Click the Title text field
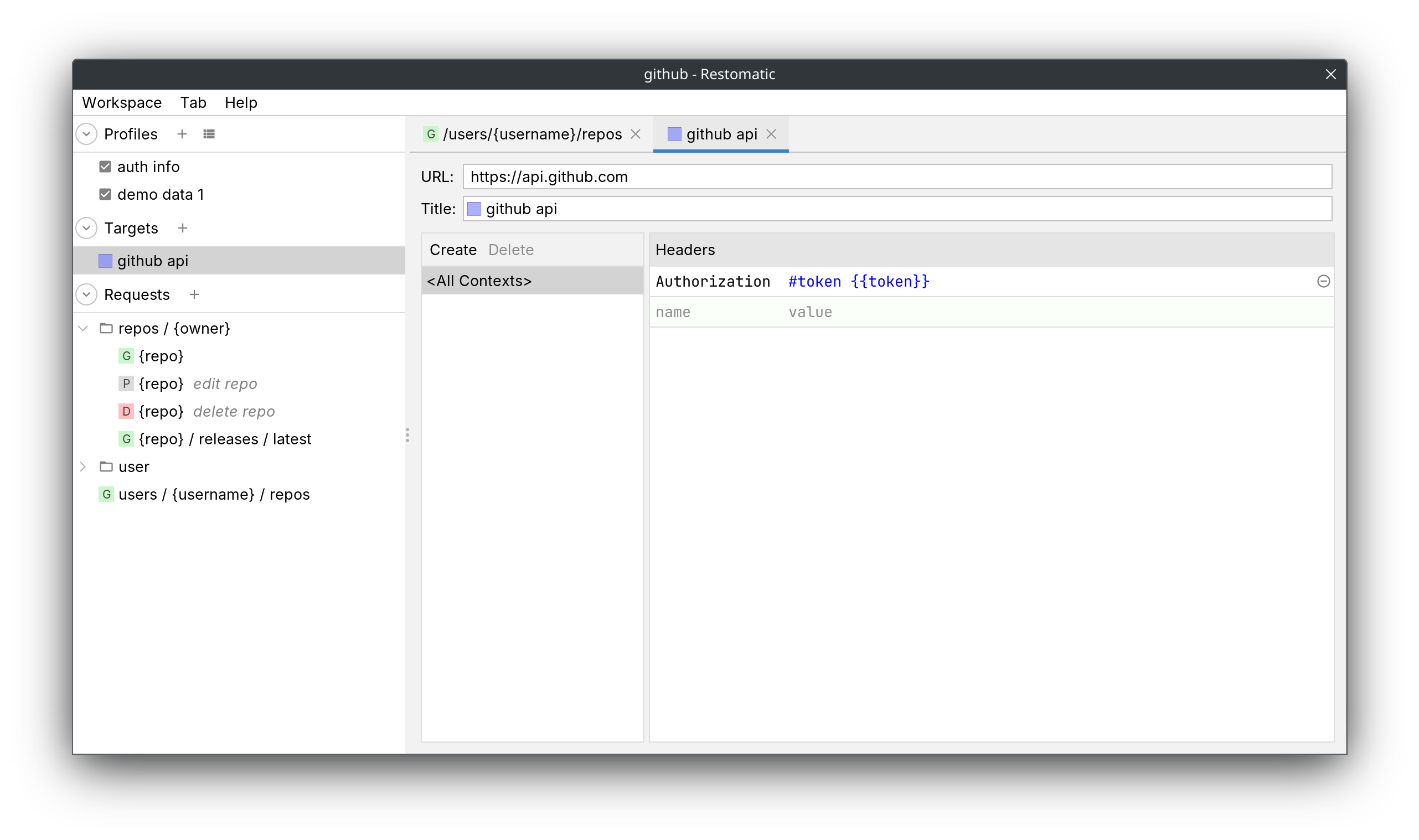This screenshot has height=840, width=1419. point(897,209)
